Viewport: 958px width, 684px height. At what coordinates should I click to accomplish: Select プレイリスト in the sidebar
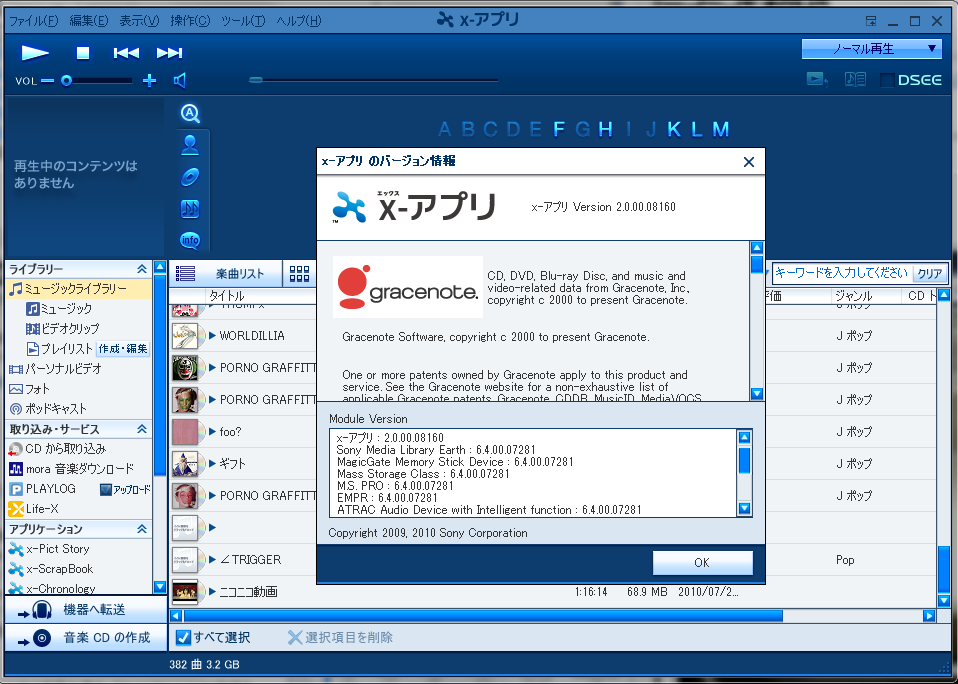59,349
